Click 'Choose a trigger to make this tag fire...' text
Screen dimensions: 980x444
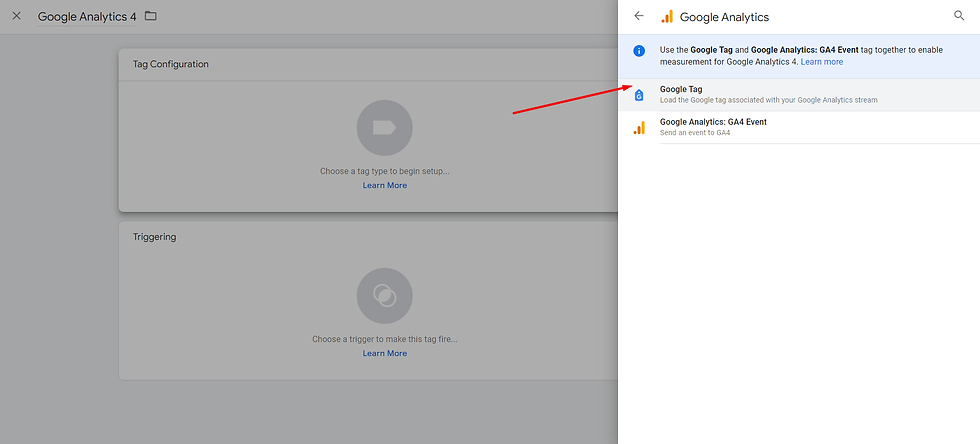click(384, 339)
